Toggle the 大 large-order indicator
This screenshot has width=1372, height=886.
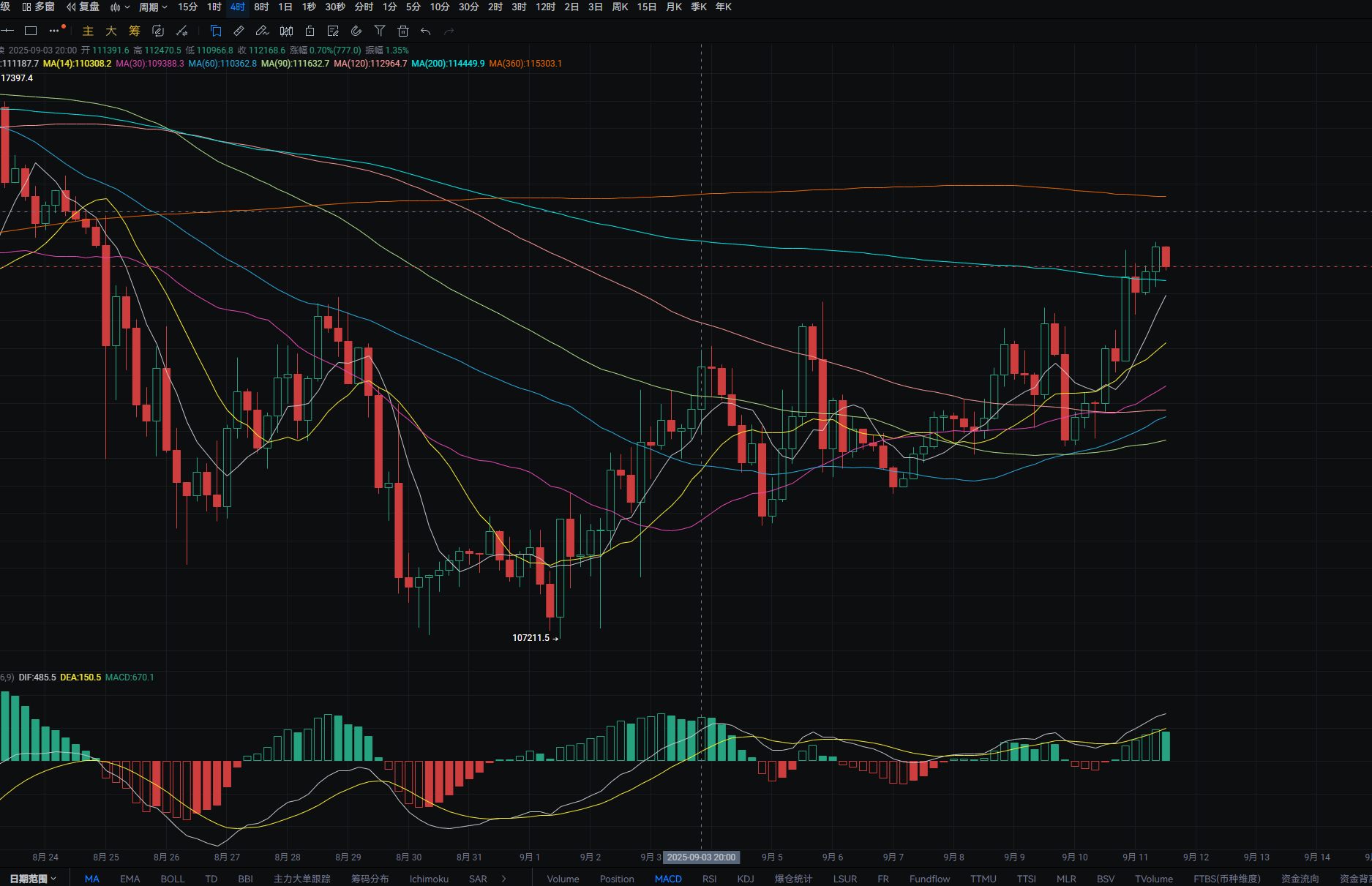click(x=111, y=31)
